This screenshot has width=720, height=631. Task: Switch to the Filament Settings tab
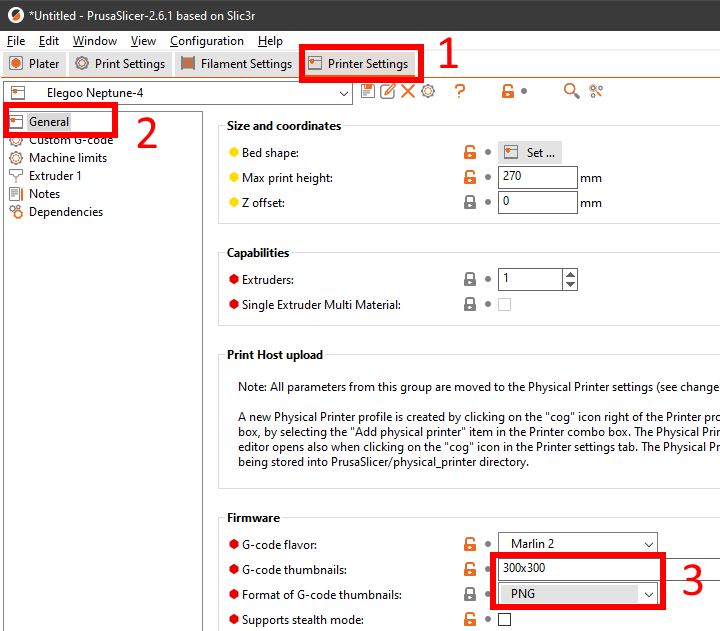click(x=236, y=63)
